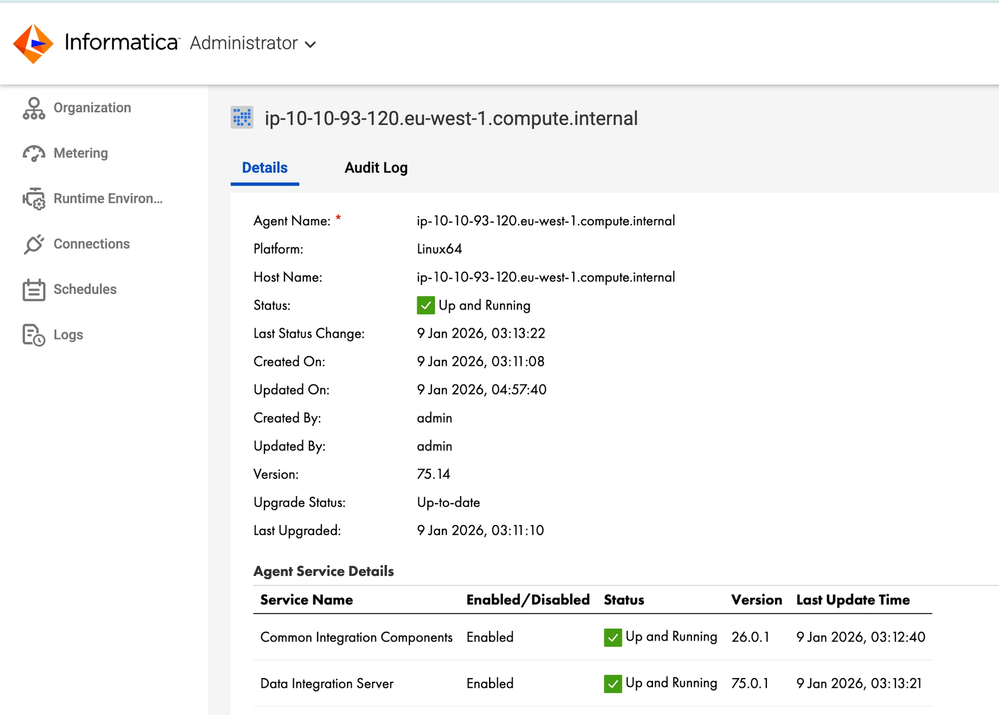Click the Upgrade Status value Up-to-date
Image resolution: width=999 pixels, height=715 pixels.
(449, 502)
